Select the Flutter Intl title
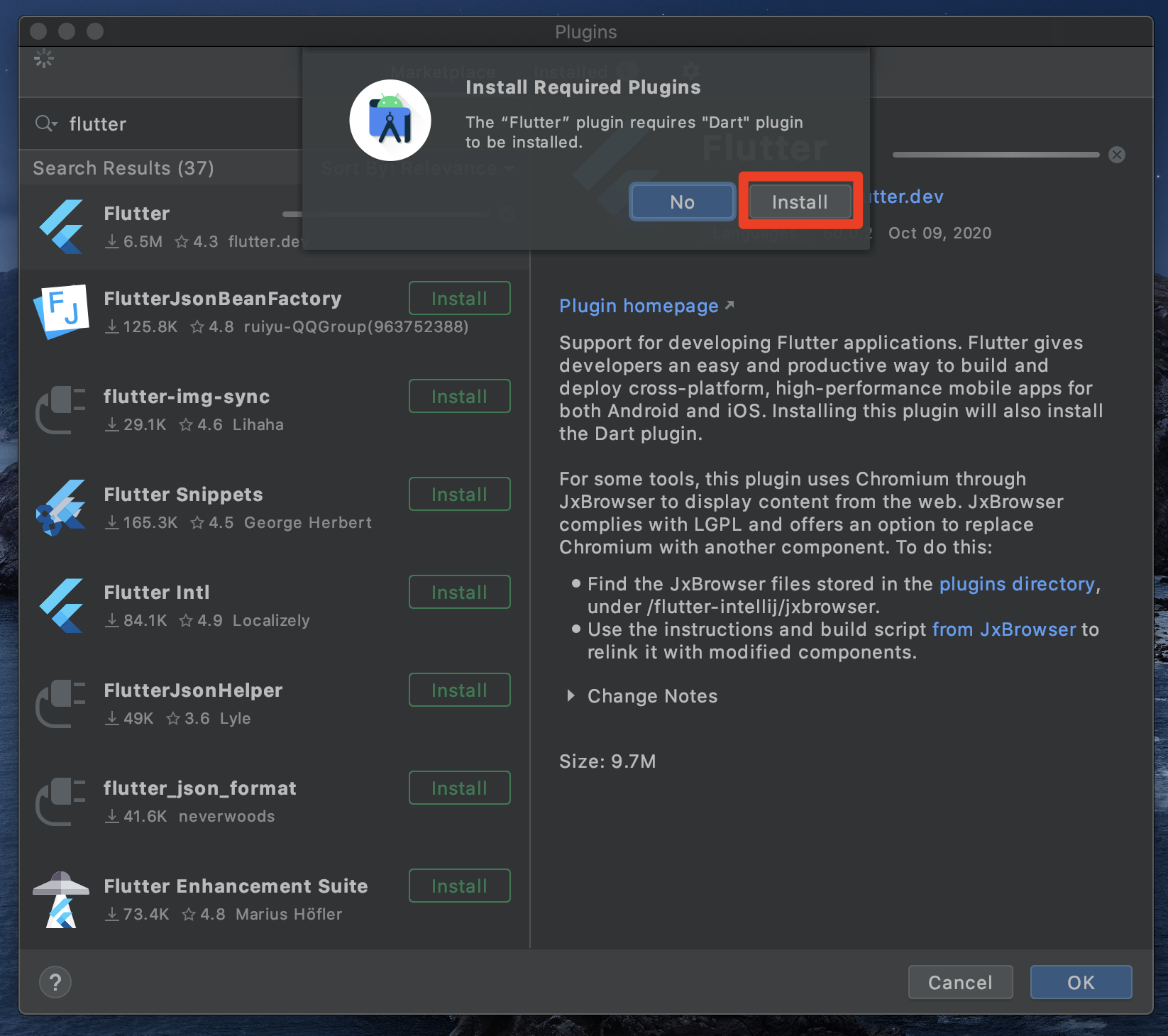 pyautogui.click(x=156, y=593)
